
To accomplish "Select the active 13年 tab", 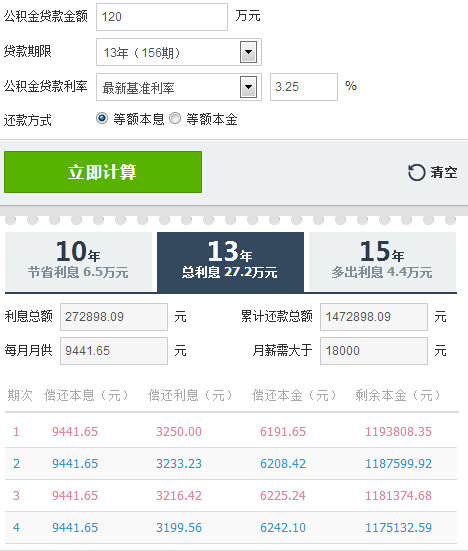I will (230, 262).
